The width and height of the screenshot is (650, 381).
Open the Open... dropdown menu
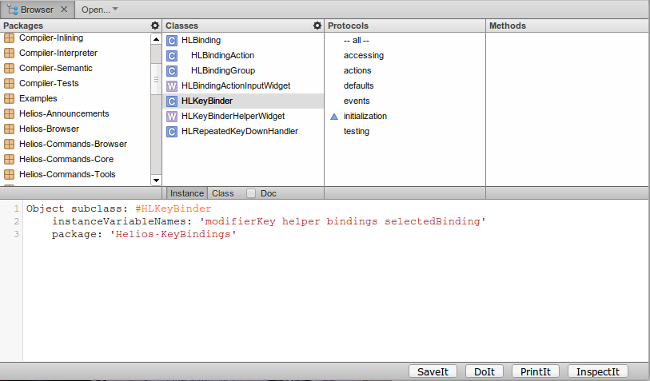coord(99,10)
